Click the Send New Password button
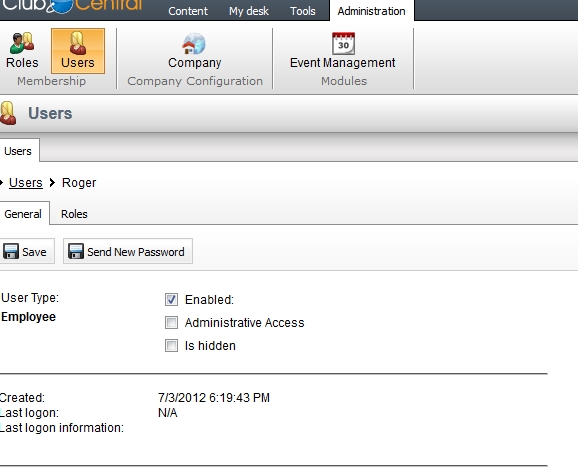The width and height of the screenshot is (578, 467). click(128, 251)
